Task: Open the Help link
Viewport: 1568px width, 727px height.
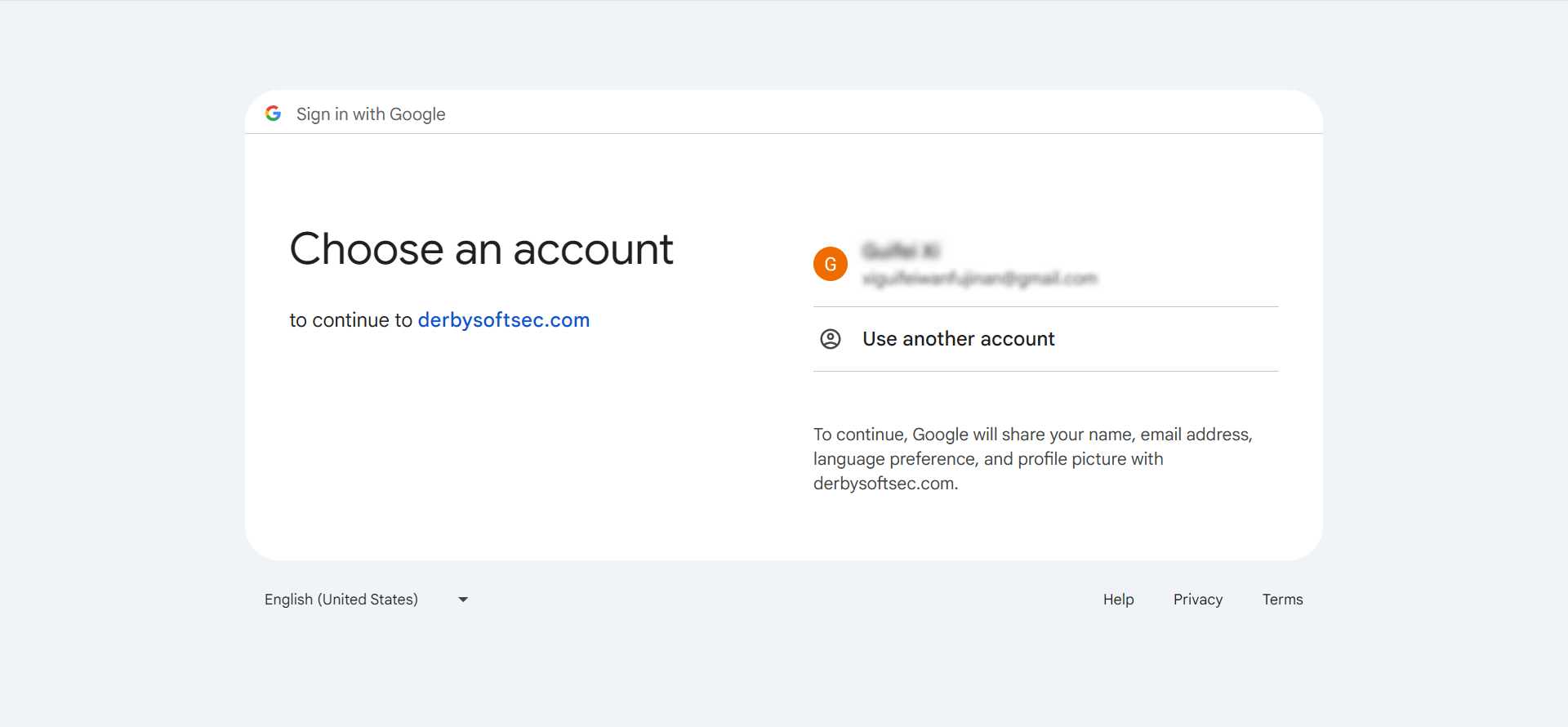Action: 1118,600
